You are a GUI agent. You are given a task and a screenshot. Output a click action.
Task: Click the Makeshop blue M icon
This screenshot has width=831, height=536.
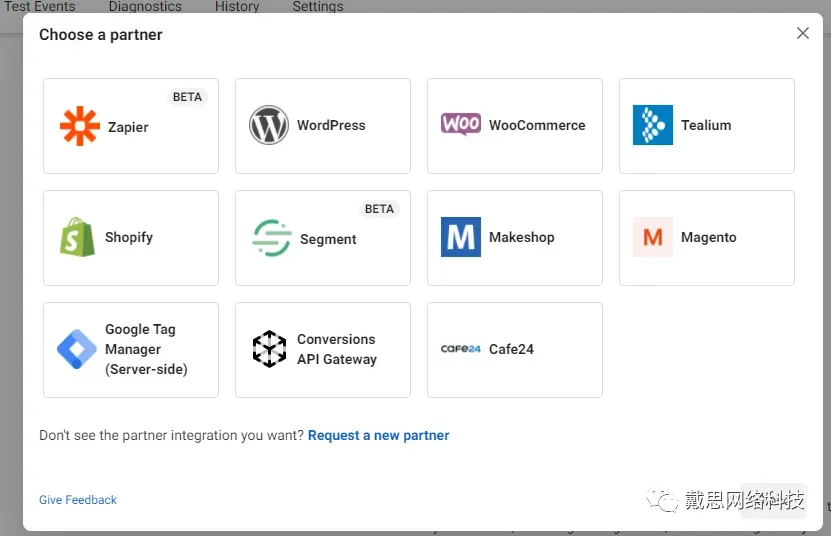click(461, 237)
